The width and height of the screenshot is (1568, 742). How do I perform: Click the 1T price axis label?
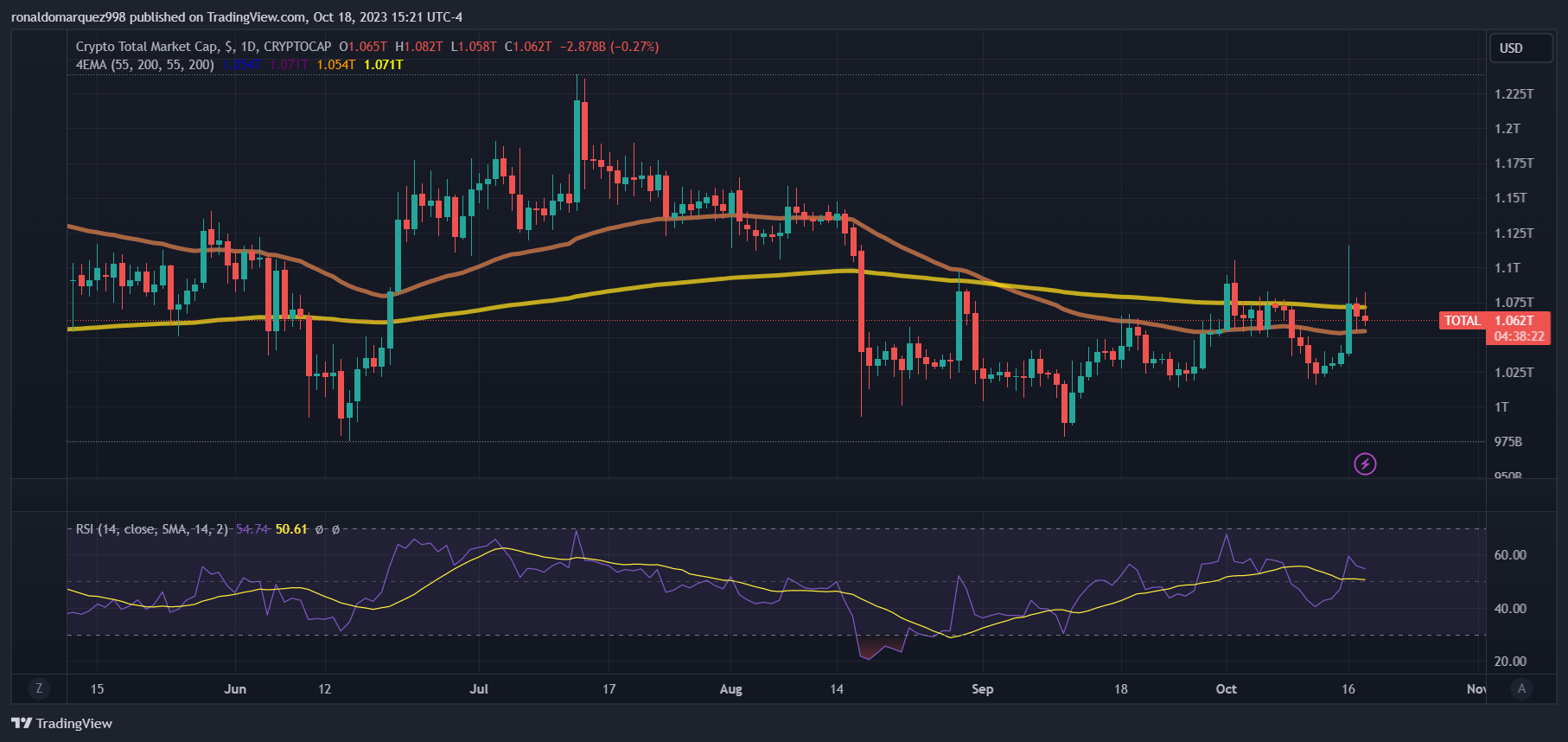1501,406
